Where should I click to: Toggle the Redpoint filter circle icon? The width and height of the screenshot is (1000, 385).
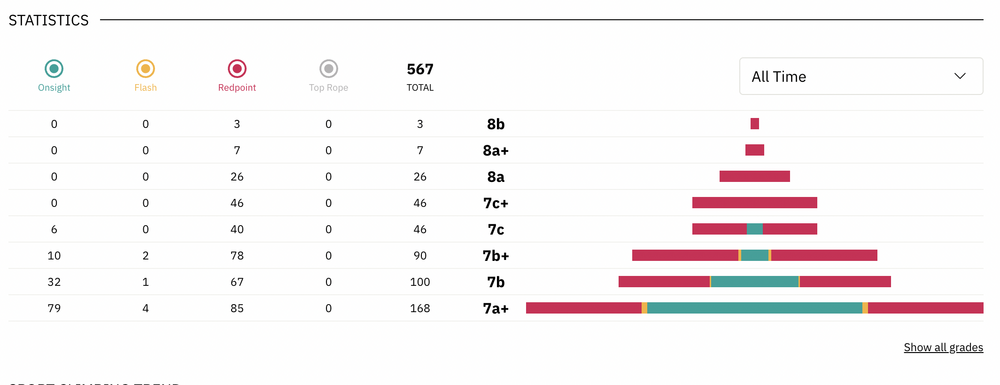(x=237, y=68)
